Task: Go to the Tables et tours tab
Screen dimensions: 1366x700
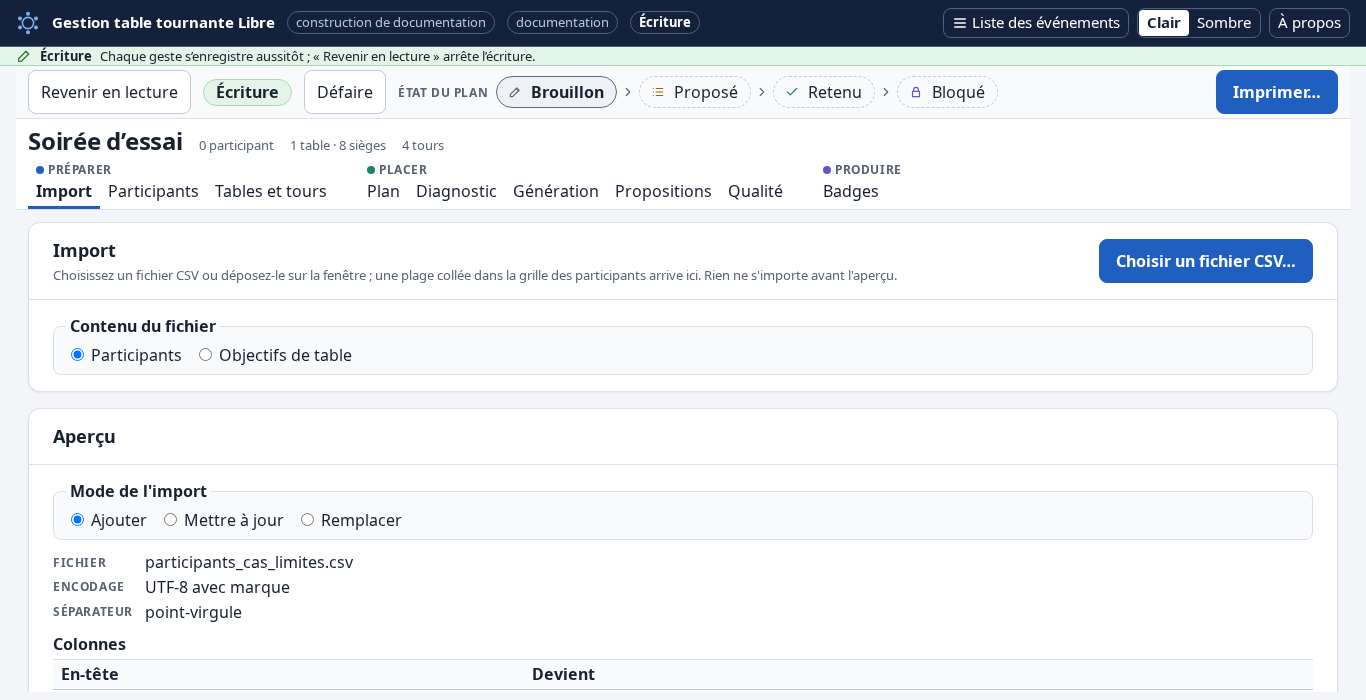Action: tap(271, 191)
